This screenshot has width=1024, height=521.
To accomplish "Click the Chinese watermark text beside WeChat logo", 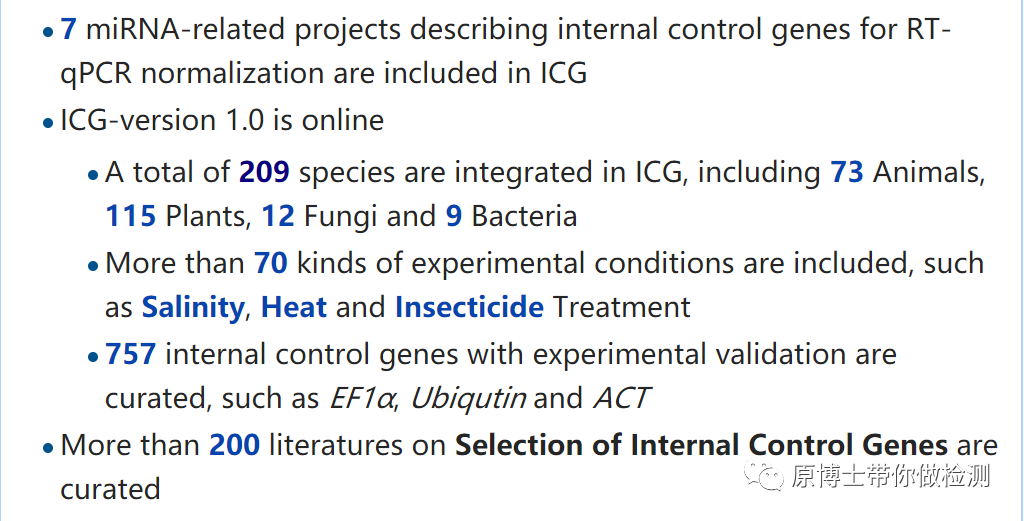I will pos(890,477).
